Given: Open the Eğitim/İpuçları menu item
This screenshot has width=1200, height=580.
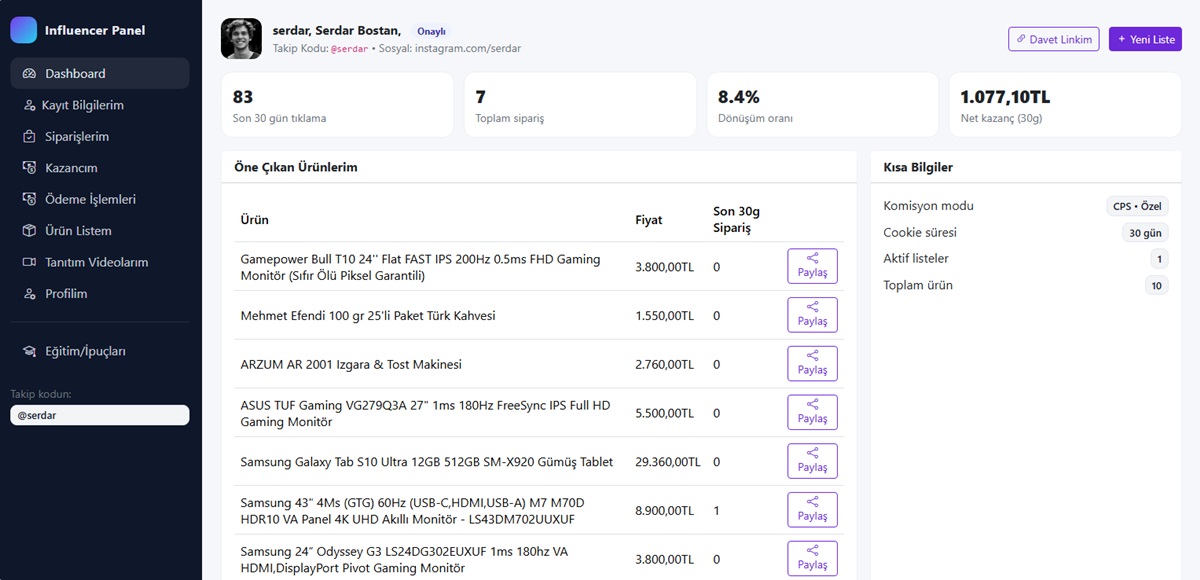Looking at the screenshot, I should coord(85,352).
